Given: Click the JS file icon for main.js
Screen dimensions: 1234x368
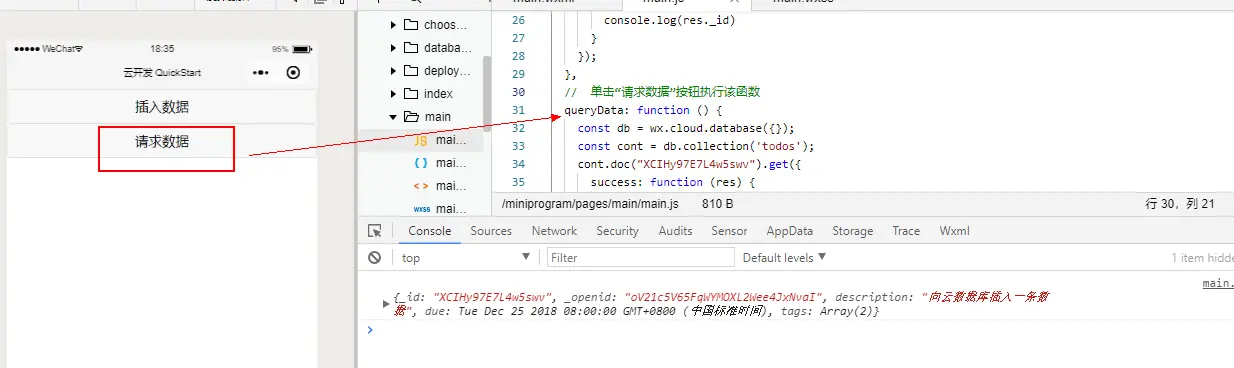Looking at the screenshot, I should click(x=421, y=140).
